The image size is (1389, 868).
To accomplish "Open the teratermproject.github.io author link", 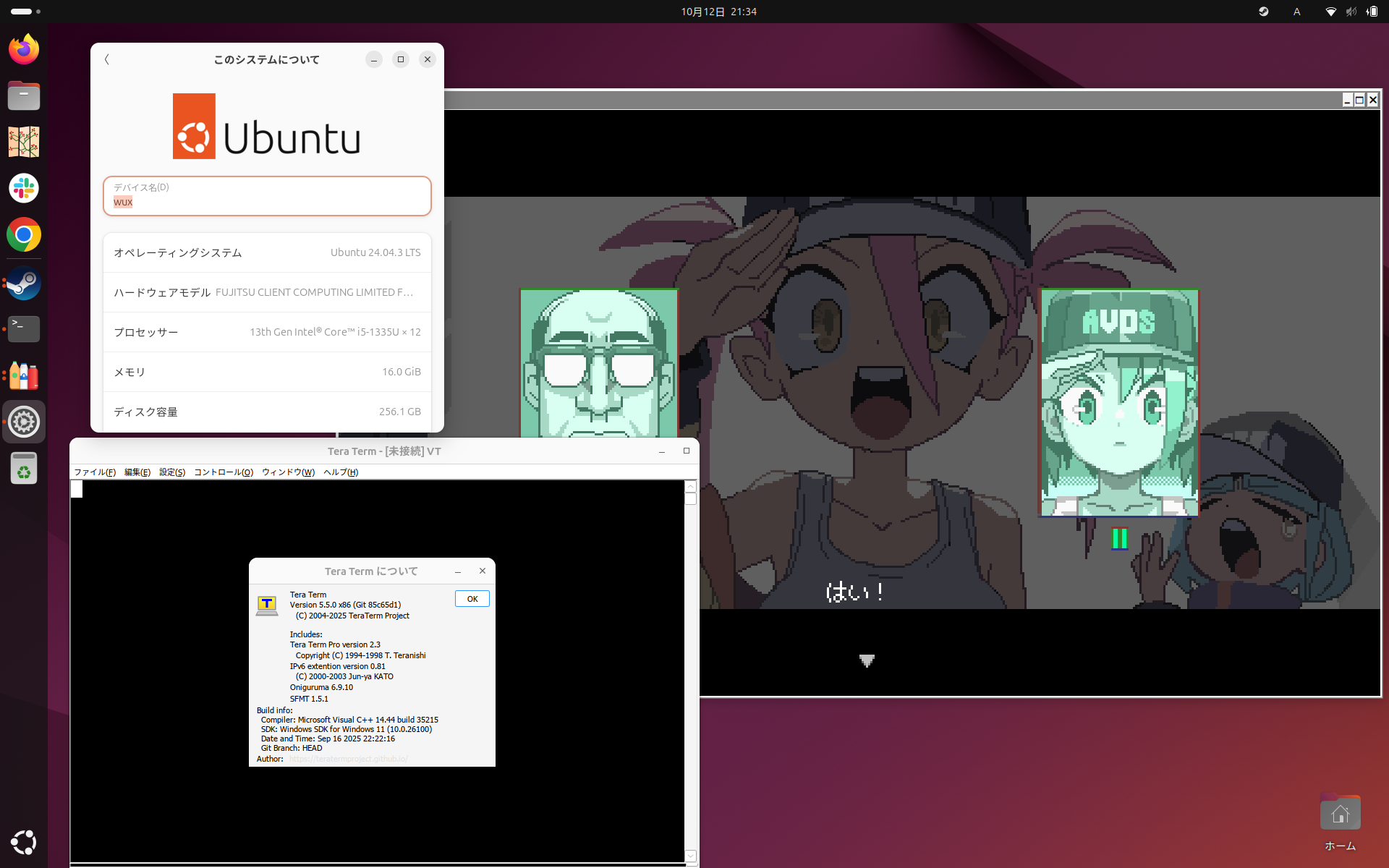I will click(x=348, y=759).
